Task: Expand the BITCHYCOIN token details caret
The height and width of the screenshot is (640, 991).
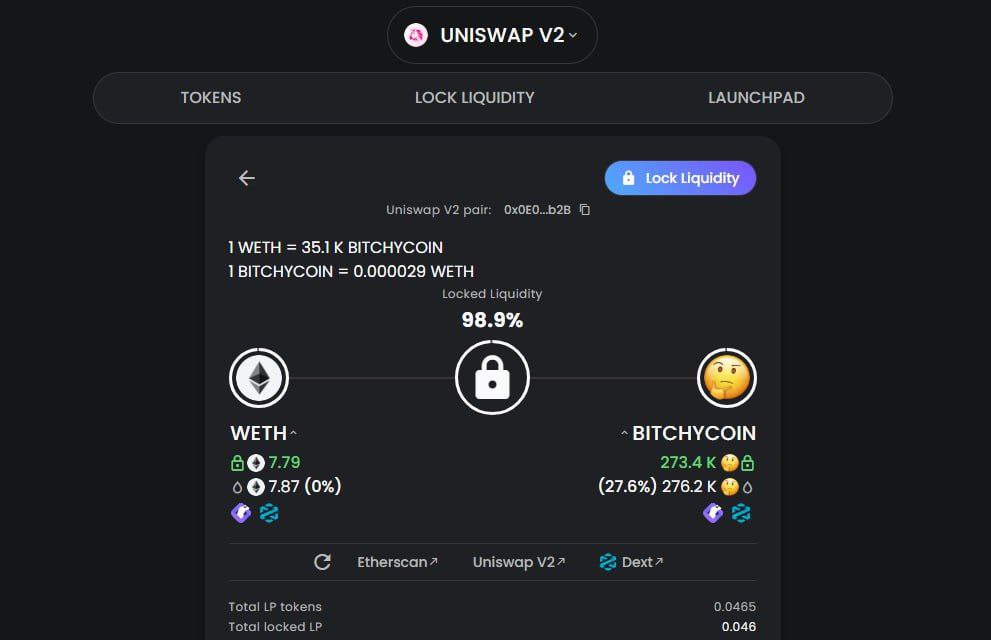Action: tap(624, 433)
